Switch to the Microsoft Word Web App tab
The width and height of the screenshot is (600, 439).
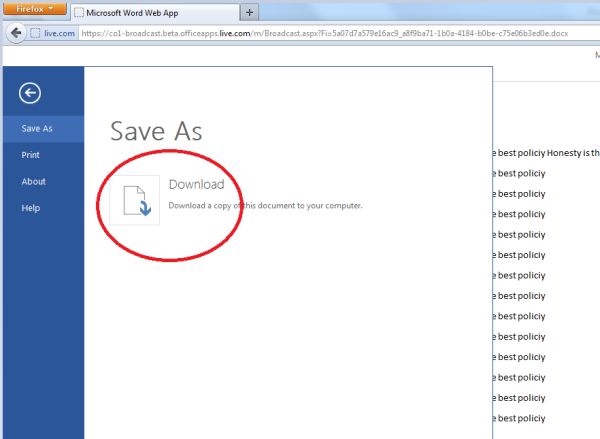point(155,13)
